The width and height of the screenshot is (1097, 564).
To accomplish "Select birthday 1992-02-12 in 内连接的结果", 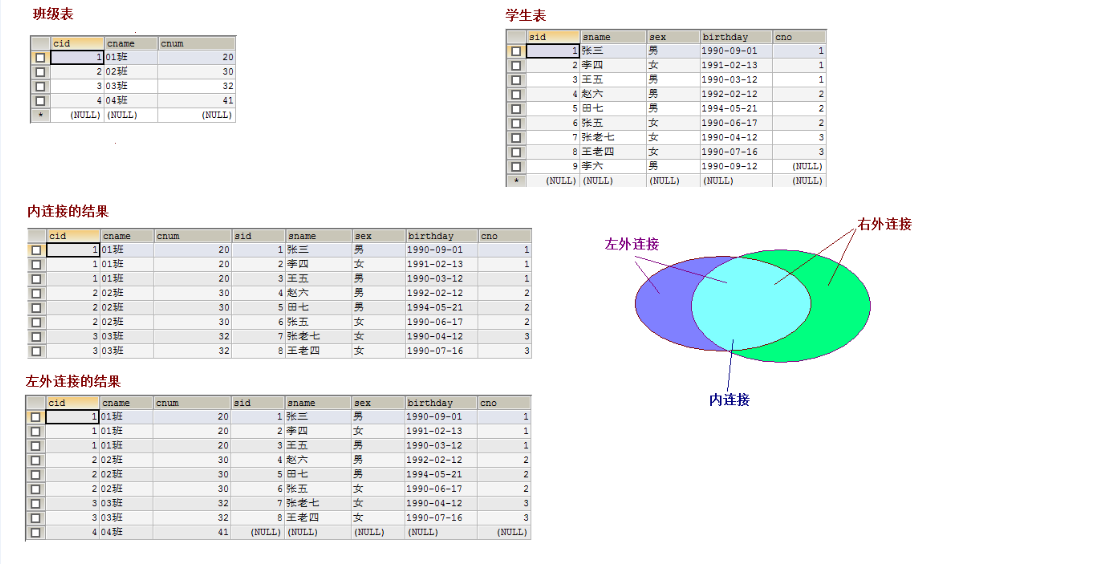I will [441, 293].
